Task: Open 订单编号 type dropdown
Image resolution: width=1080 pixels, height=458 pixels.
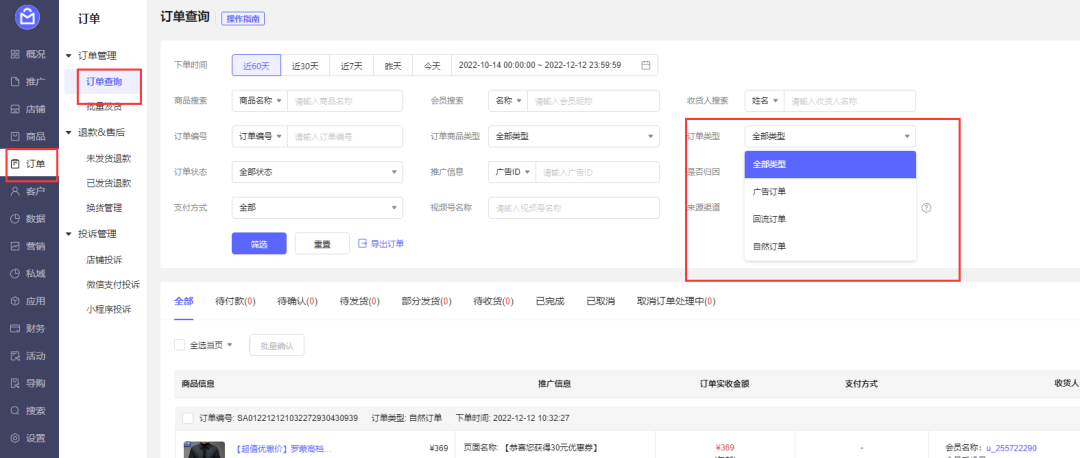Action: tap(260, 136)
